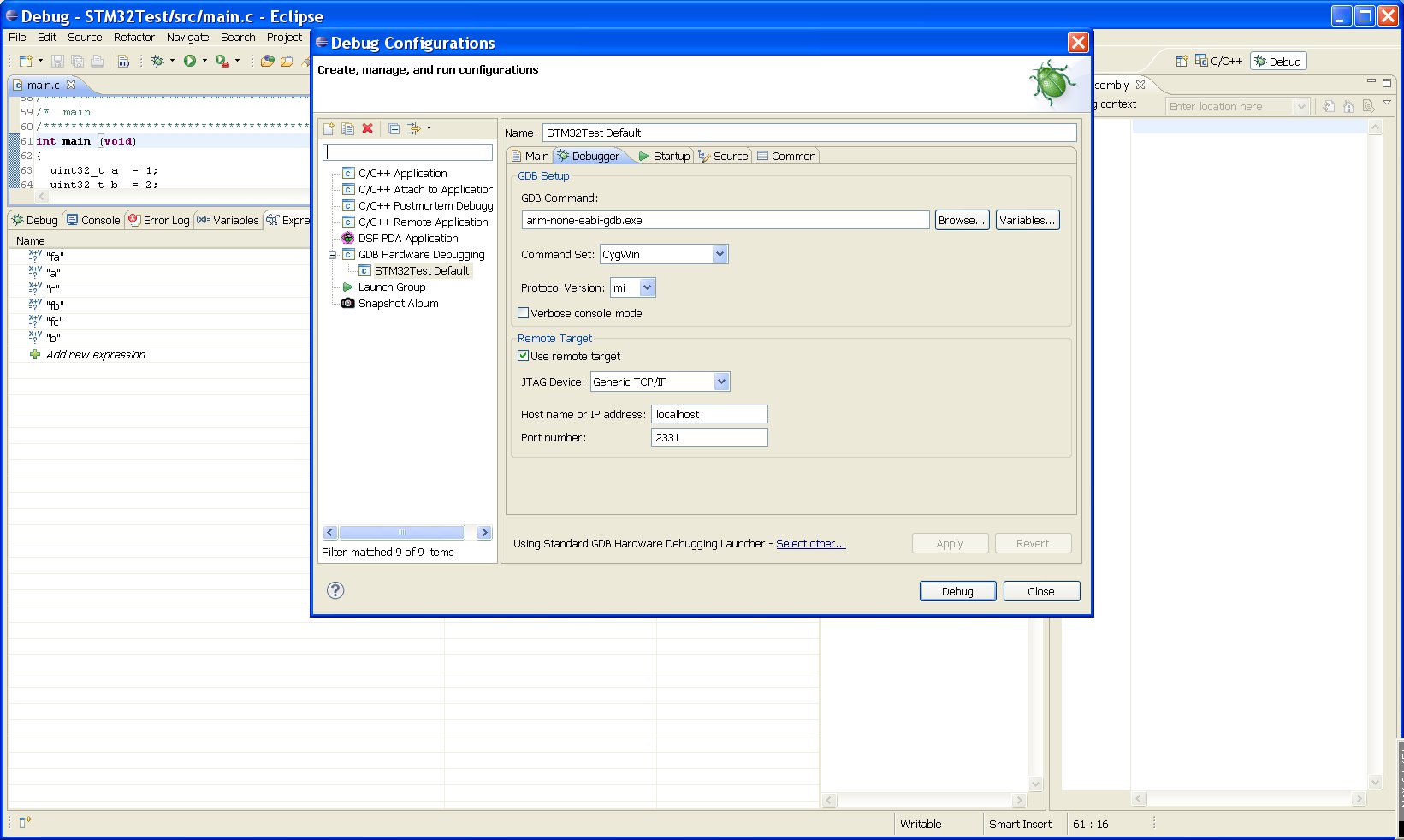Open the Navigate menu
This screenshot has height=840, width=1404.
(x=187, y=37)
